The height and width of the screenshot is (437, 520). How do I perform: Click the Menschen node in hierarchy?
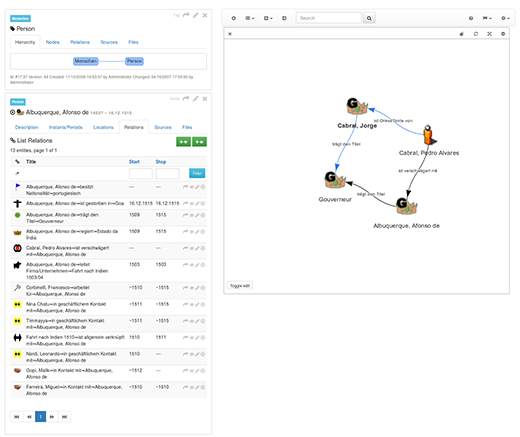(x=86, y=61)
